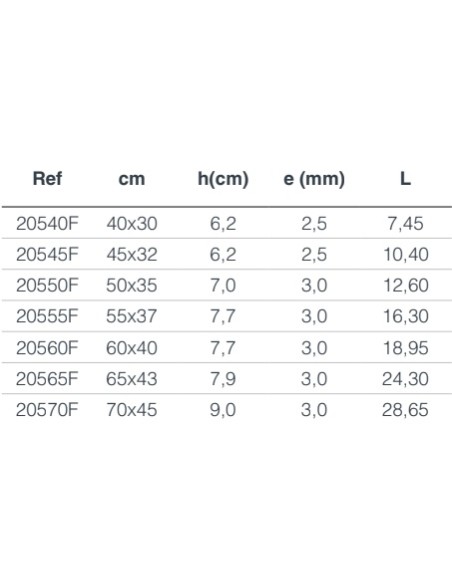Click the e (mm) column header

pyautogui.click(x=314, y=179)
